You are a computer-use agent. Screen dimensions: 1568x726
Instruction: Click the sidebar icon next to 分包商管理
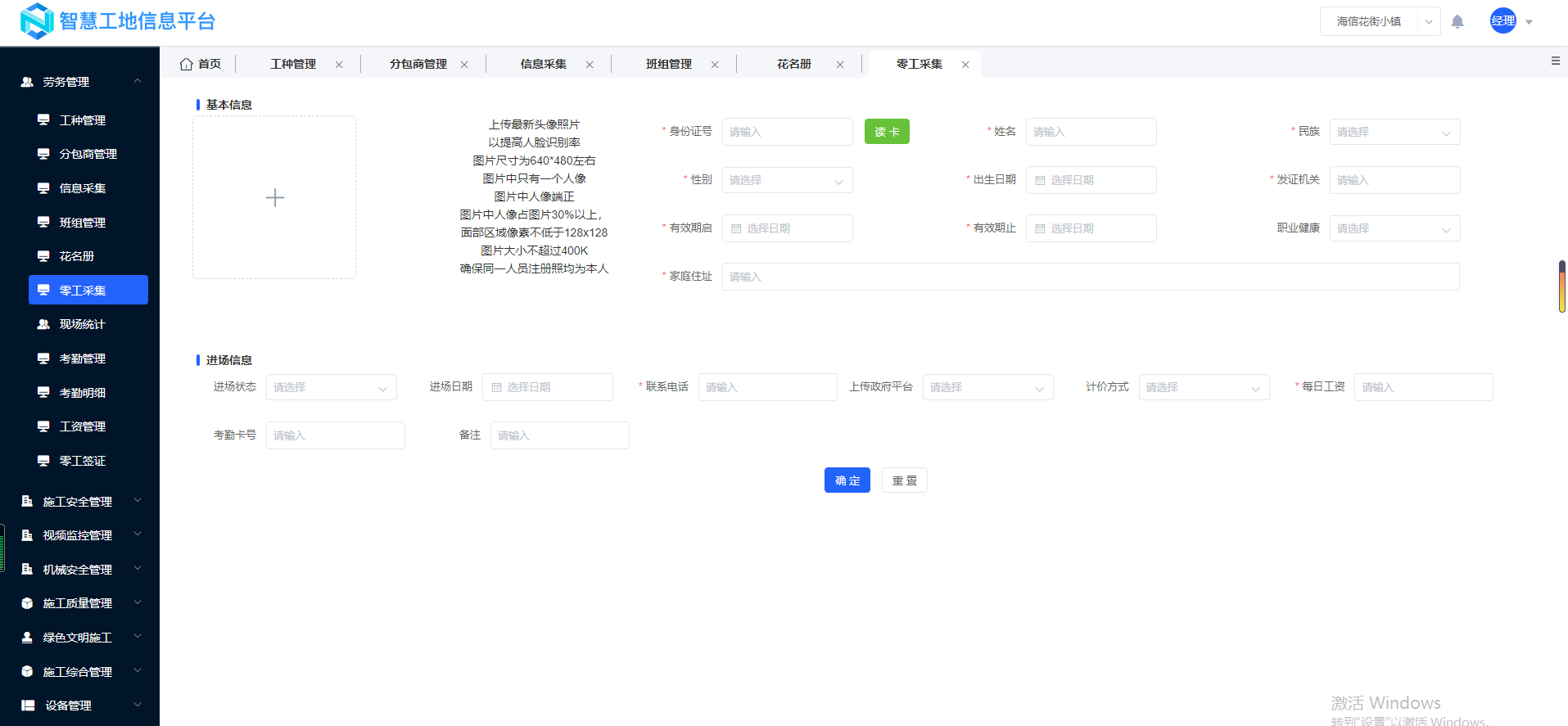[x=43, y=154]
